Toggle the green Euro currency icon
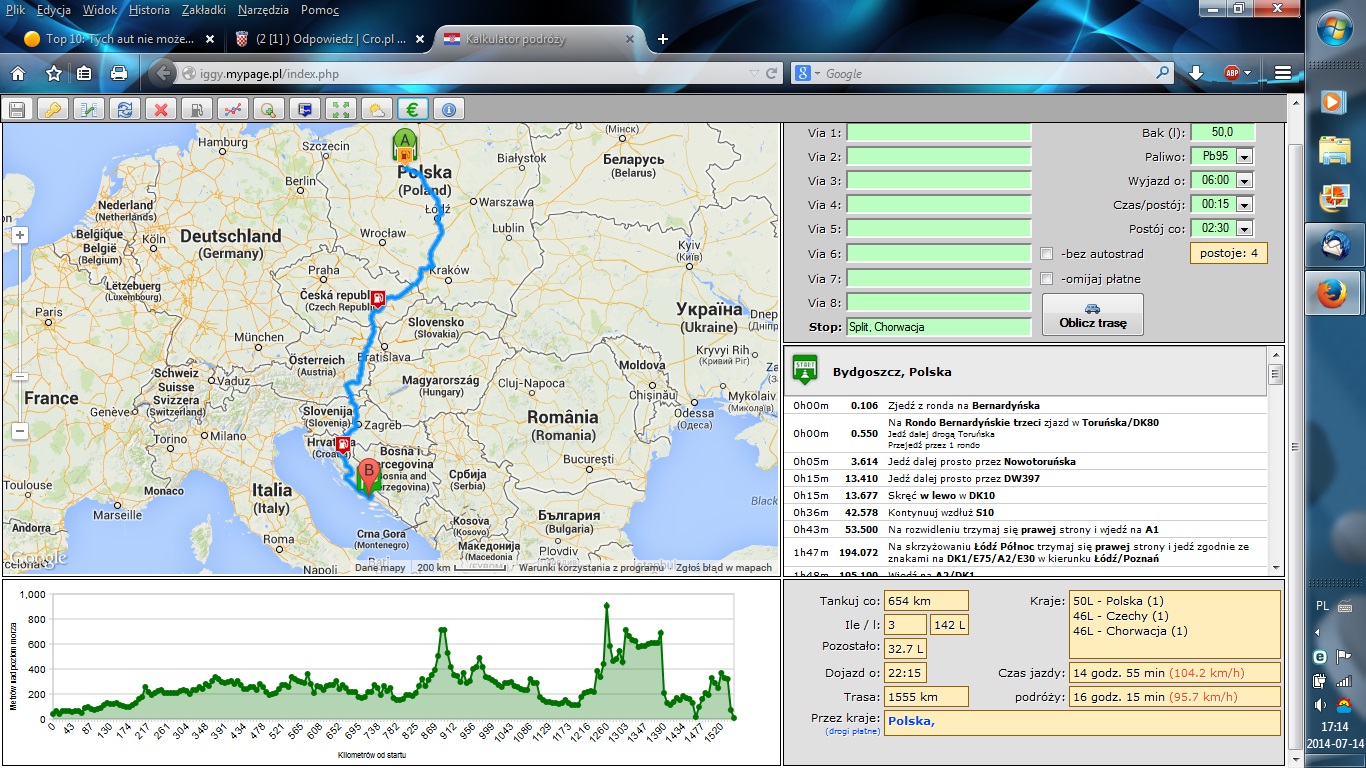Screen dimensions: 1366x768 click(411, 109)
